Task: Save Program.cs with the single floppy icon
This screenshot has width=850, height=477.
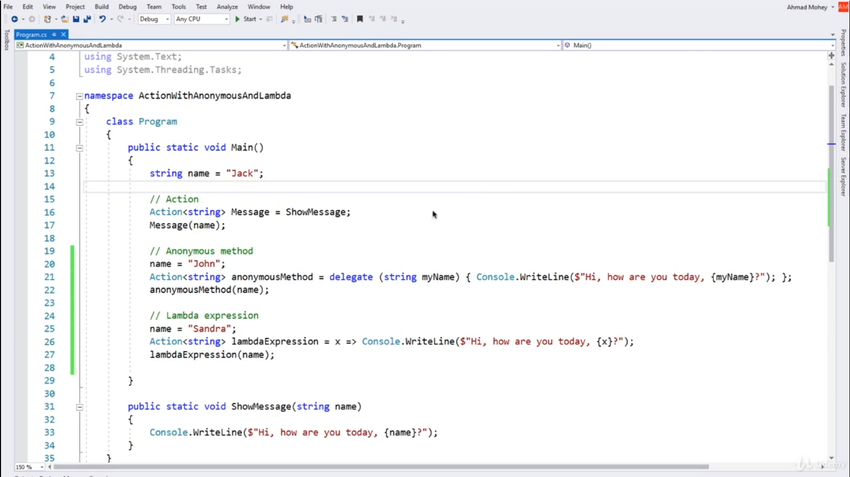Action: tap(76, 19)
